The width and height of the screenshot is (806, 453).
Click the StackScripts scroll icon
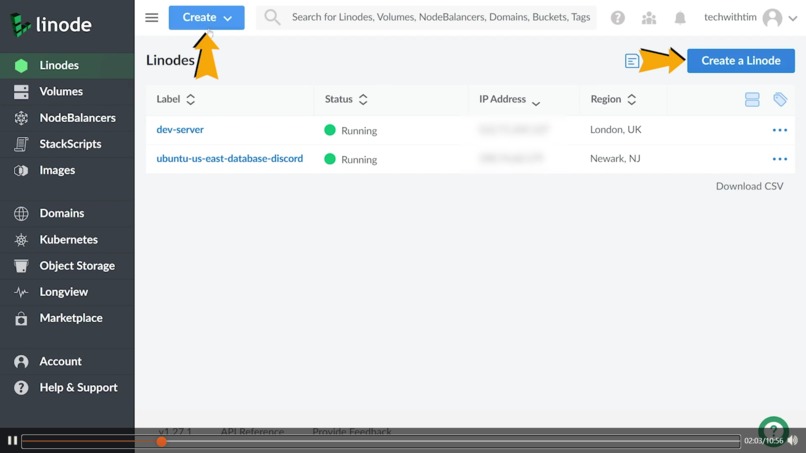coord(21,144)
